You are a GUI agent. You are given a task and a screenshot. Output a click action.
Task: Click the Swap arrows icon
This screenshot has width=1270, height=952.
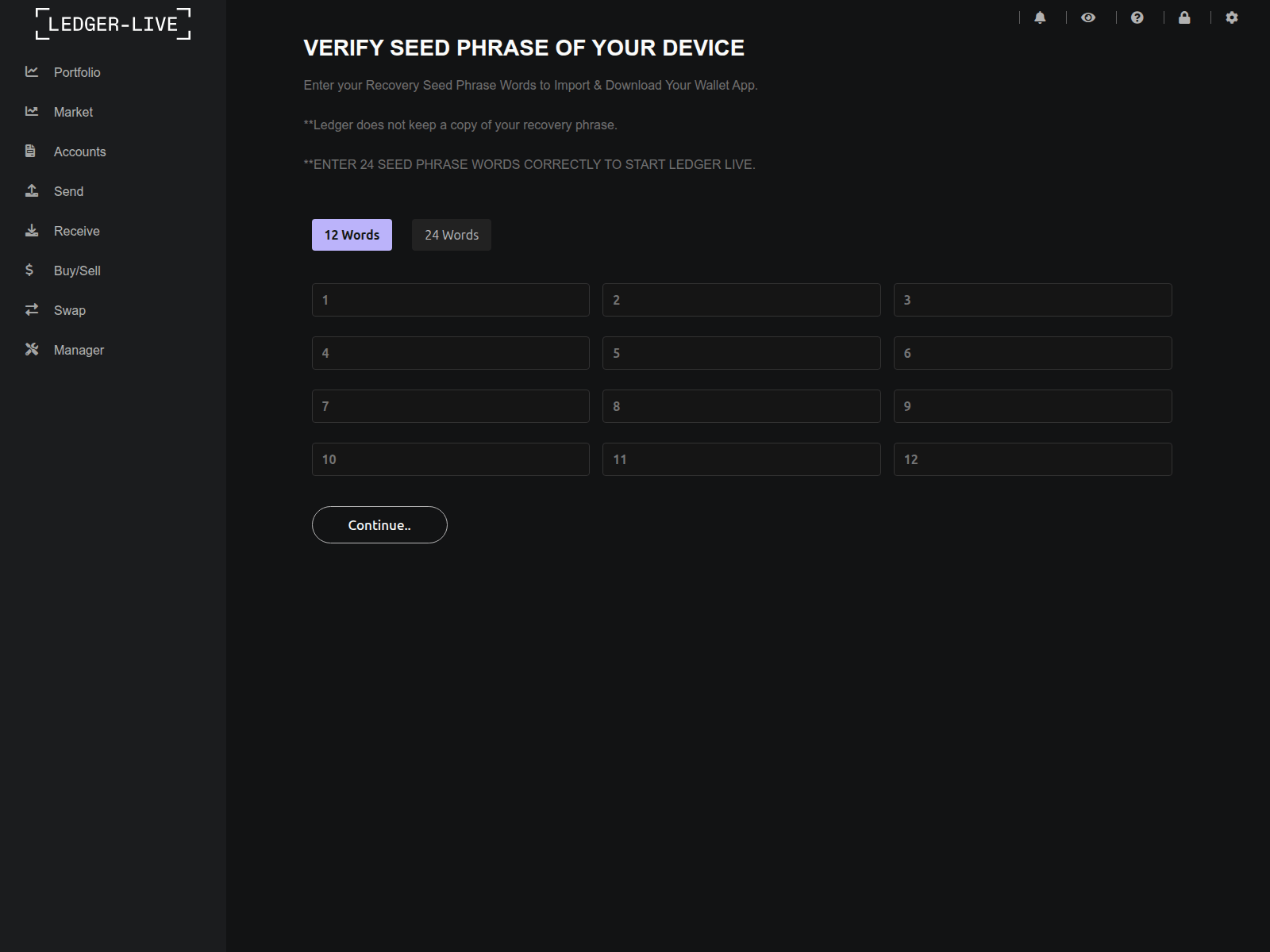[32, 309]
